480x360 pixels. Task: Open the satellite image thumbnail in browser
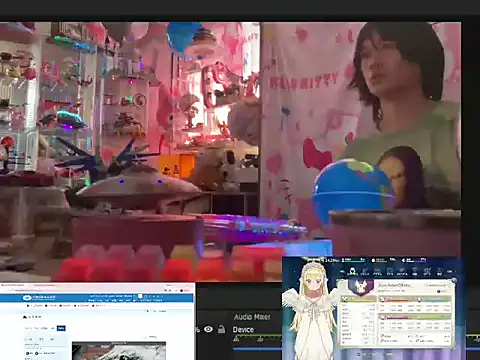(x=119, y=351)
